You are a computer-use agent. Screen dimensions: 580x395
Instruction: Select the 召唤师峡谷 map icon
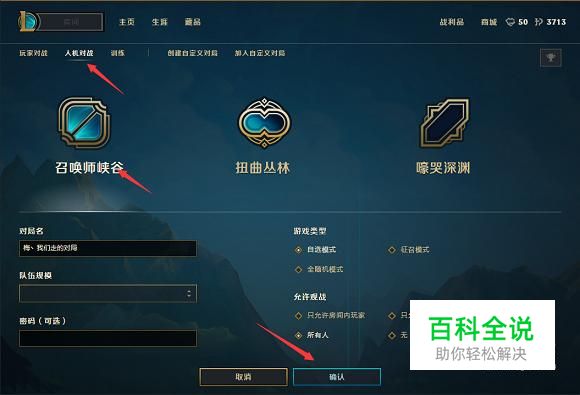[84, 123]
